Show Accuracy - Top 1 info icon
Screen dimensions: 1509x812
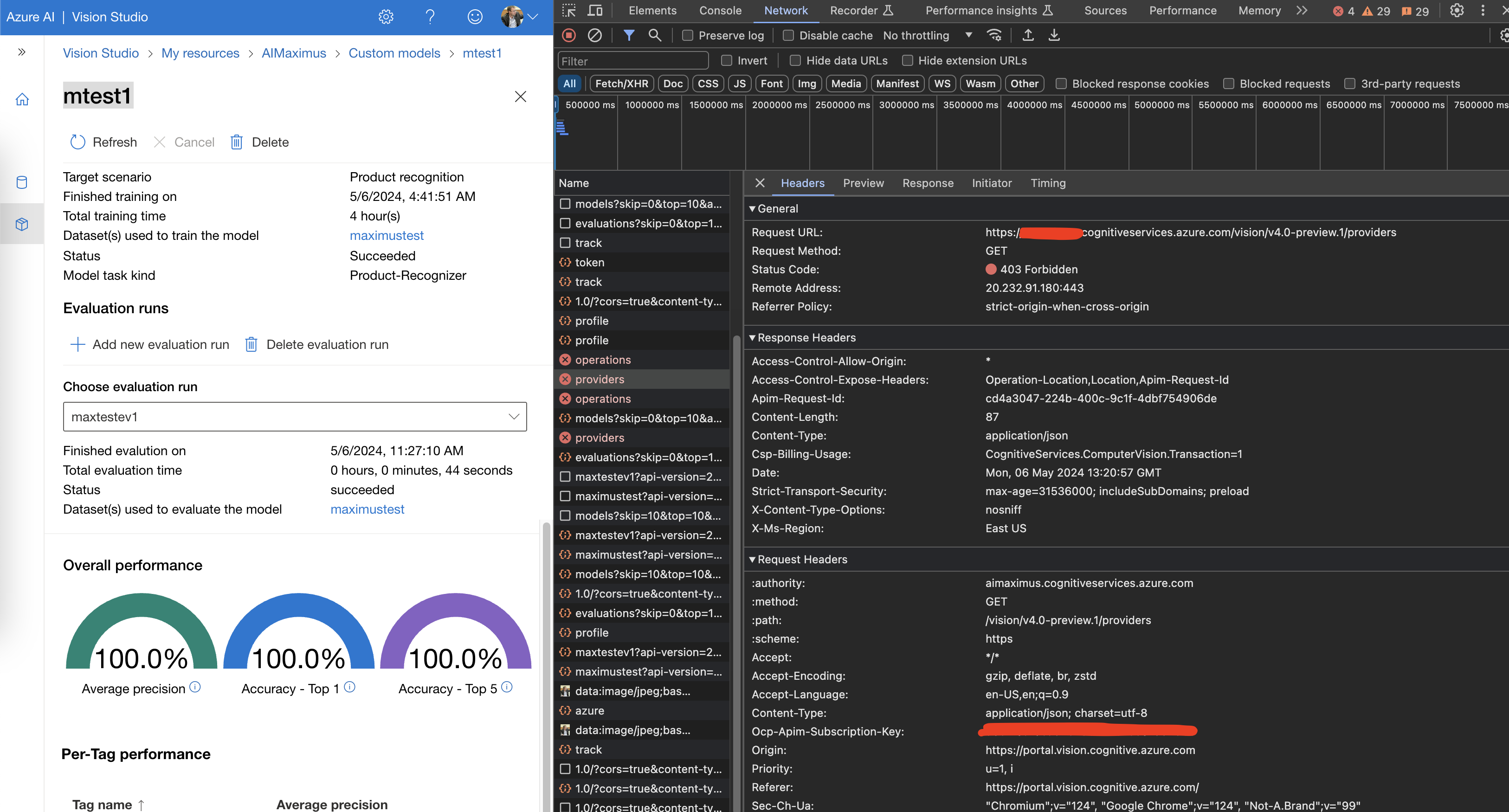350,687
